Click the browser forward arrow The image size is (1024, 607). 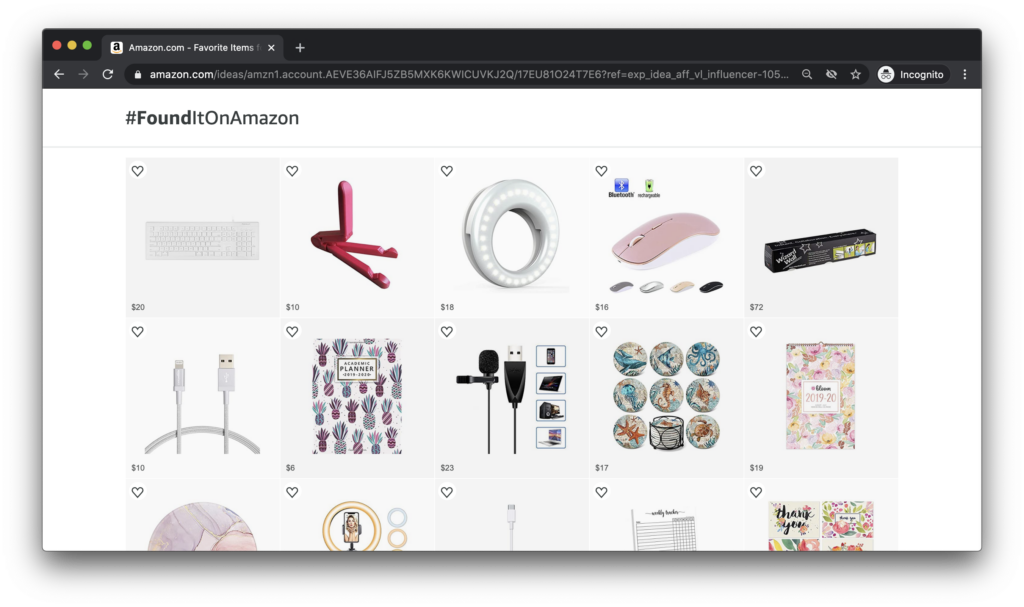coord(83,74)
